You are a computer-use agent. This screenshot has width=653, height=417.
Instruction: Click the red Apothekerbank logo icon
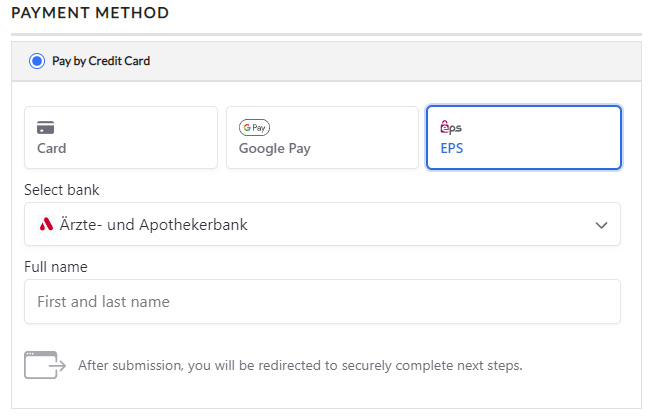pyautogui.click(x=45, y=225)
